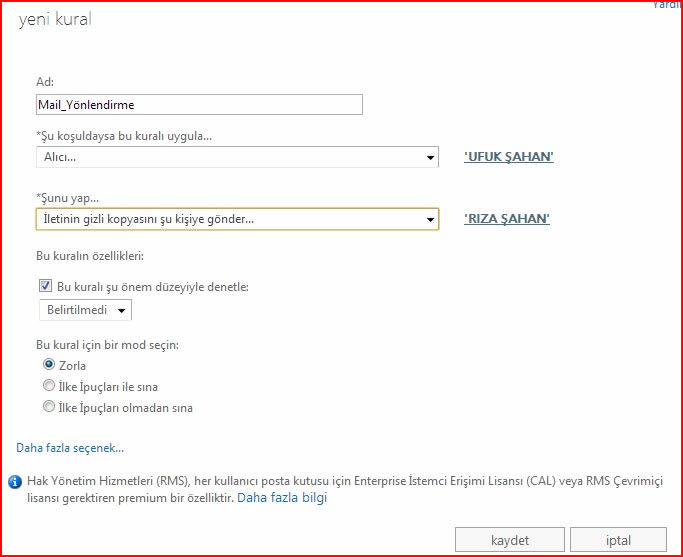Click the arrow next to 'Belirtilmedi'
The width and height of the screenshot is (683, 557).
[122, 311]
